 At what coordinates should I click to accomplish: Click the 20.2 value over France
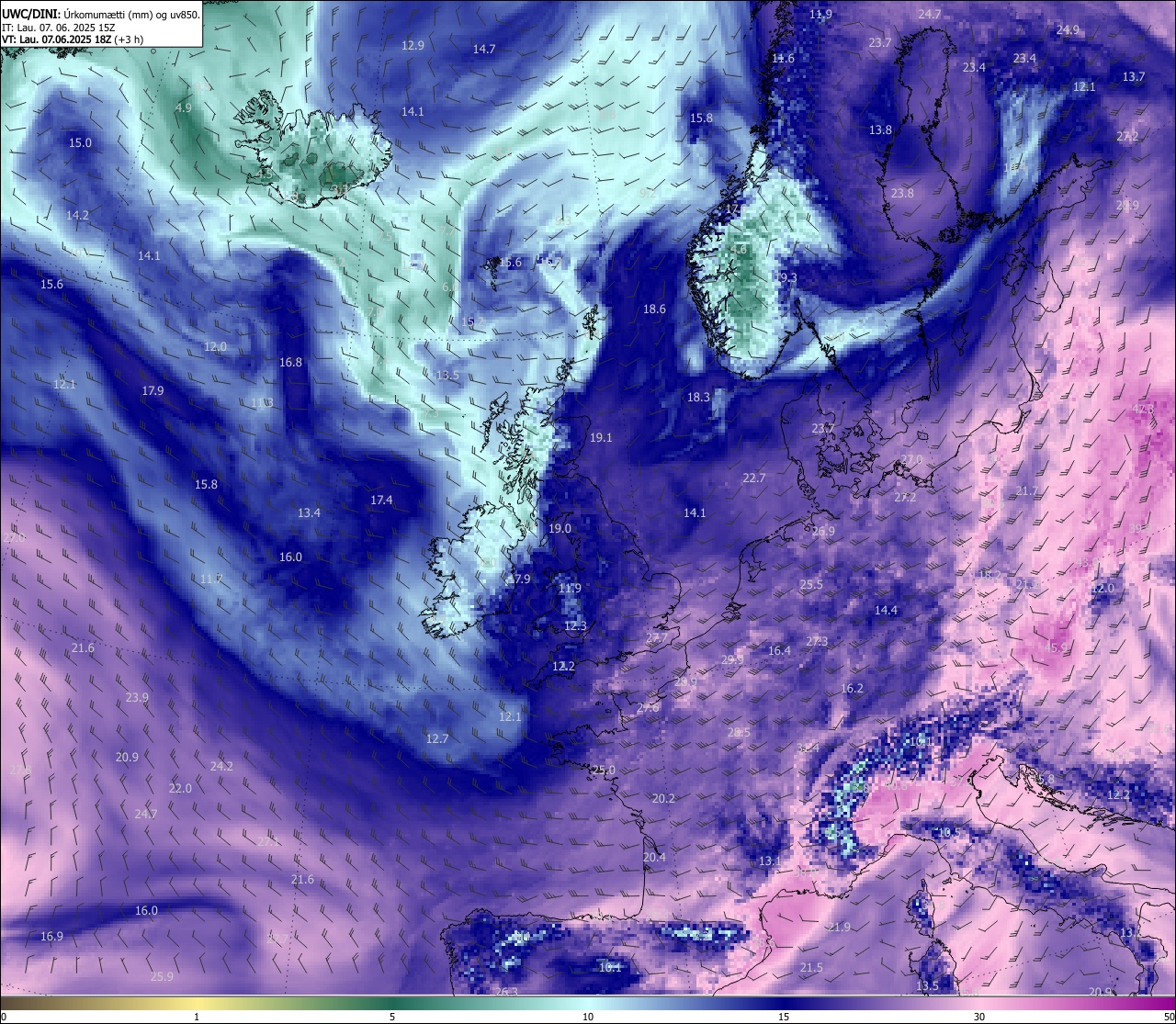pos(663,798)
